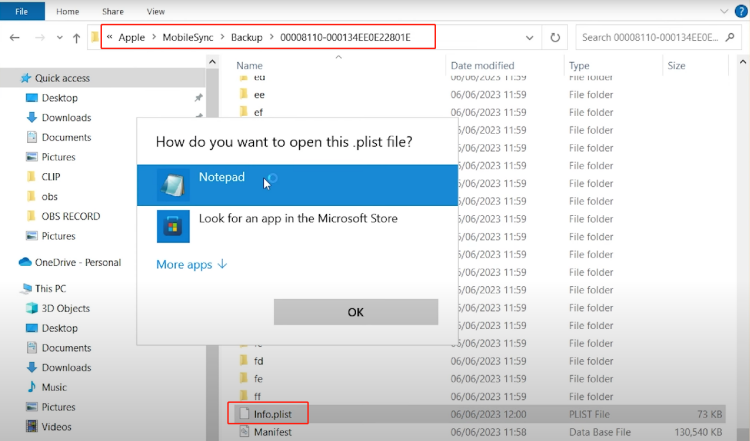Open the address bar history dropdown
750x441 pixels.
[529, 38]
